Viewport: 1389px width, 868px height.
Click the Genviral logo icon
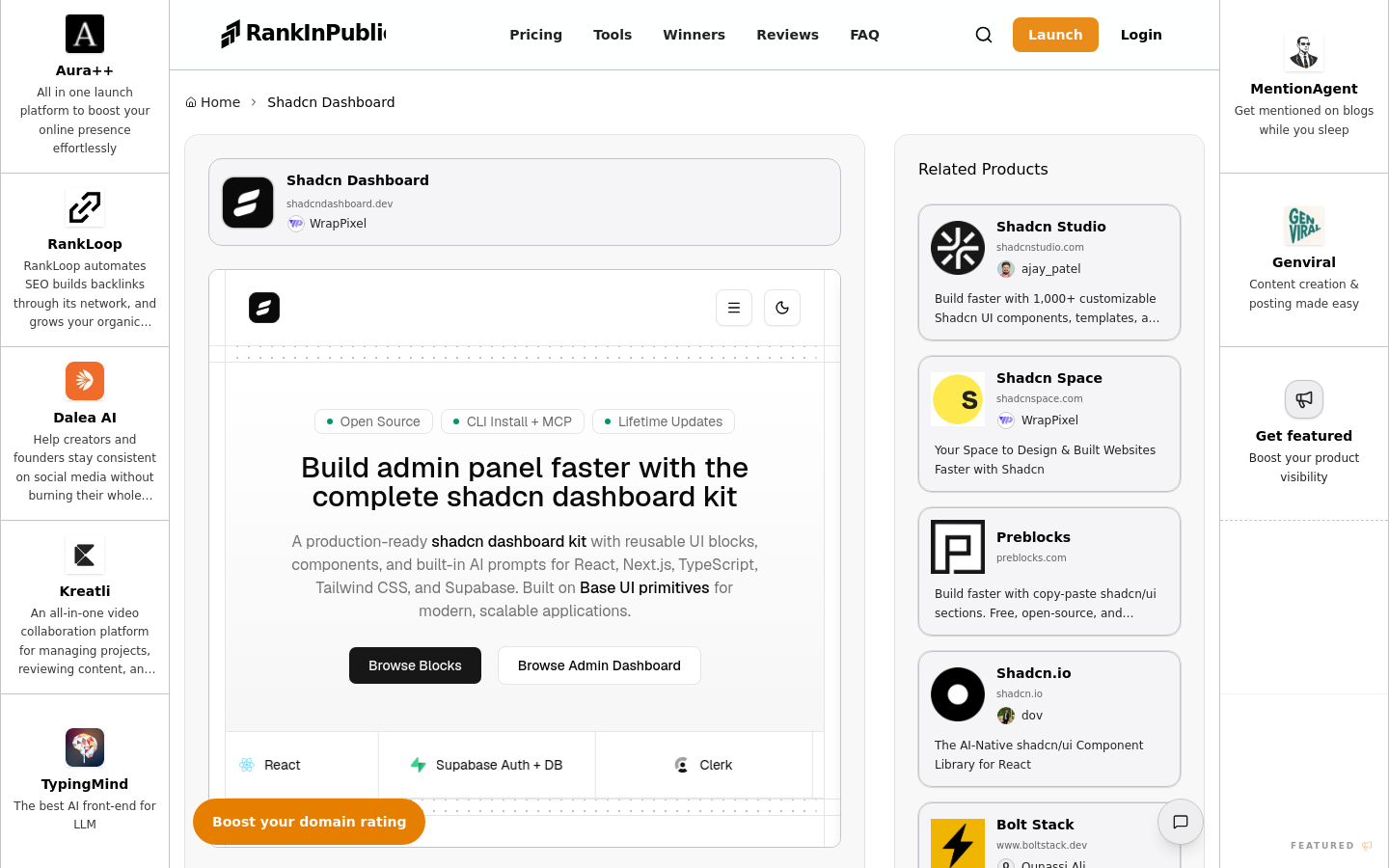click(x=1304, y=226)
